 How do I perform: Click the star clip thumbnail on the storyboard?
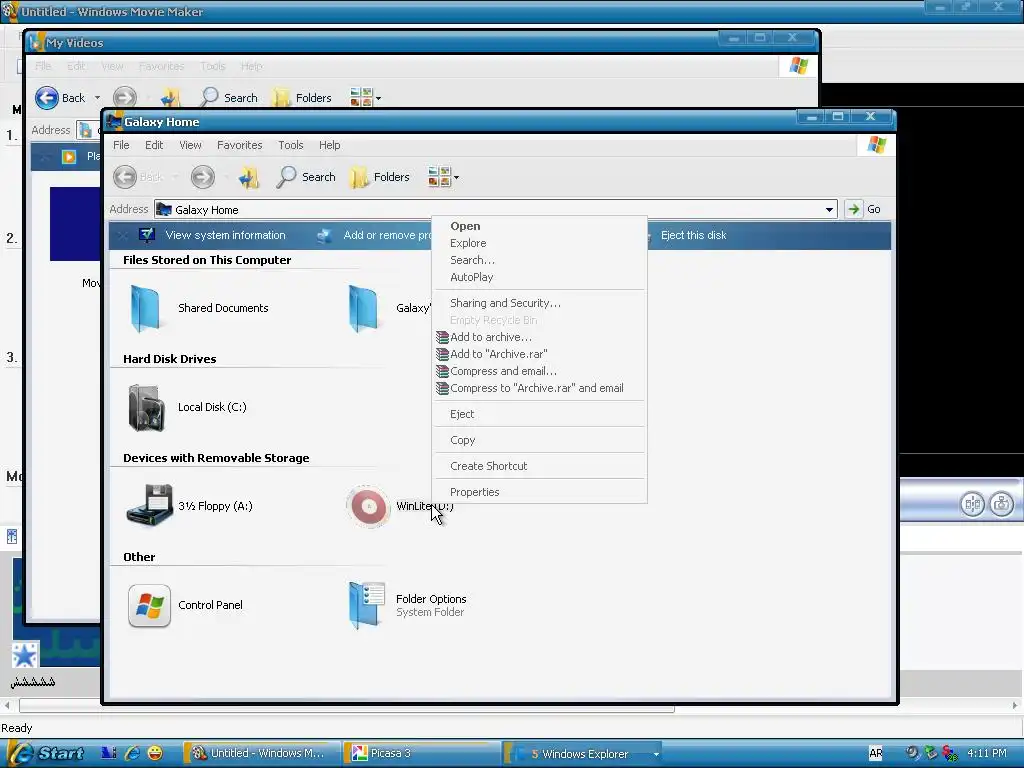click(25, 656)
